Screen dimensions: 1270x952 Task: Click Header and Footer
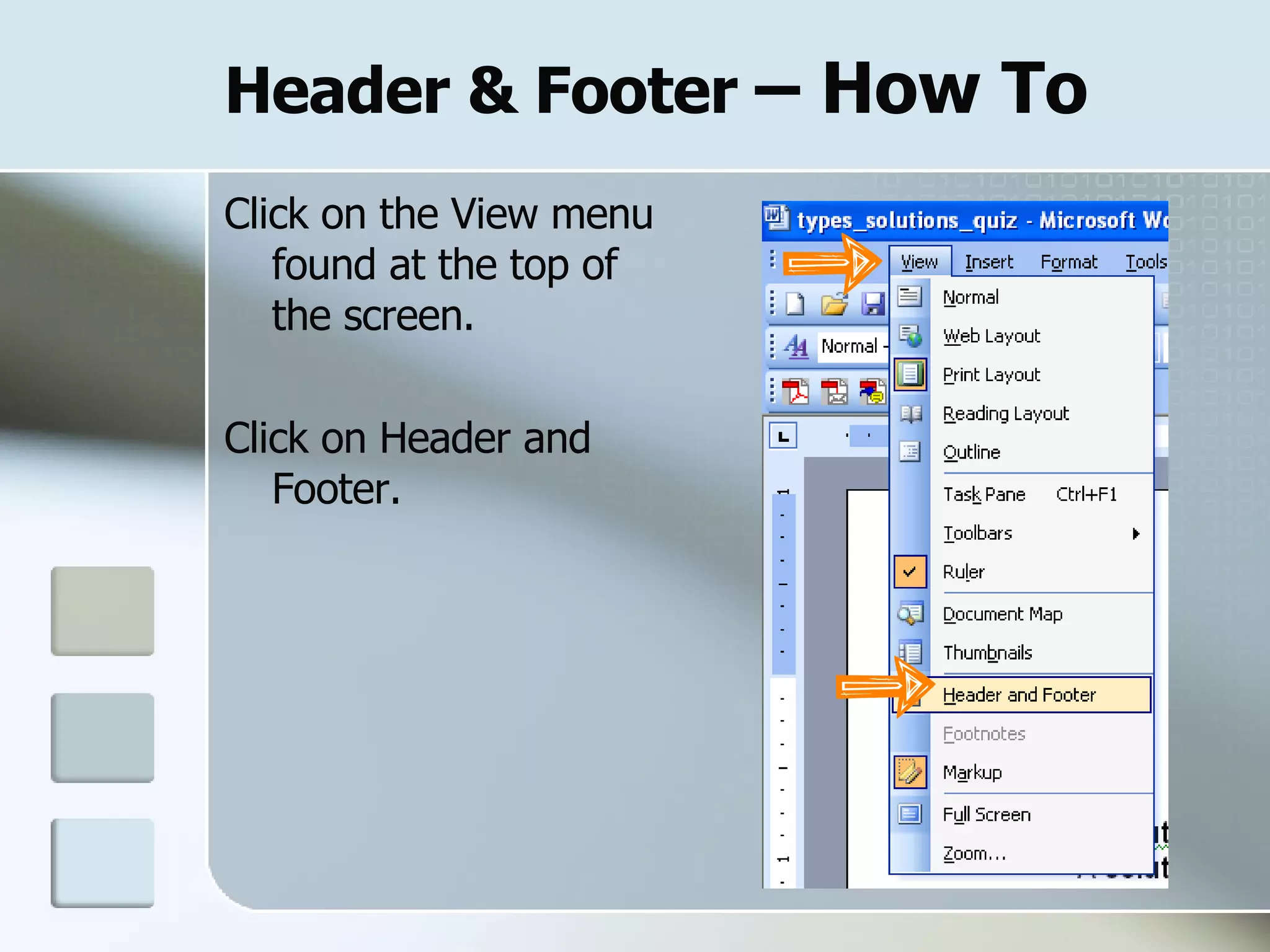(1021, 695)
